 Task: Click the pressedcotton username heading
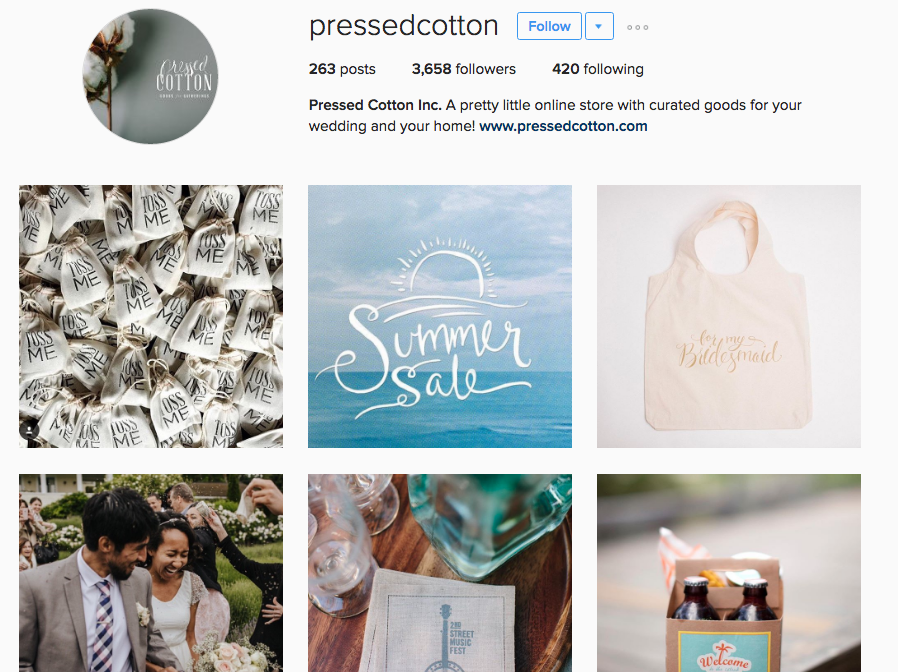pos(403,26)
